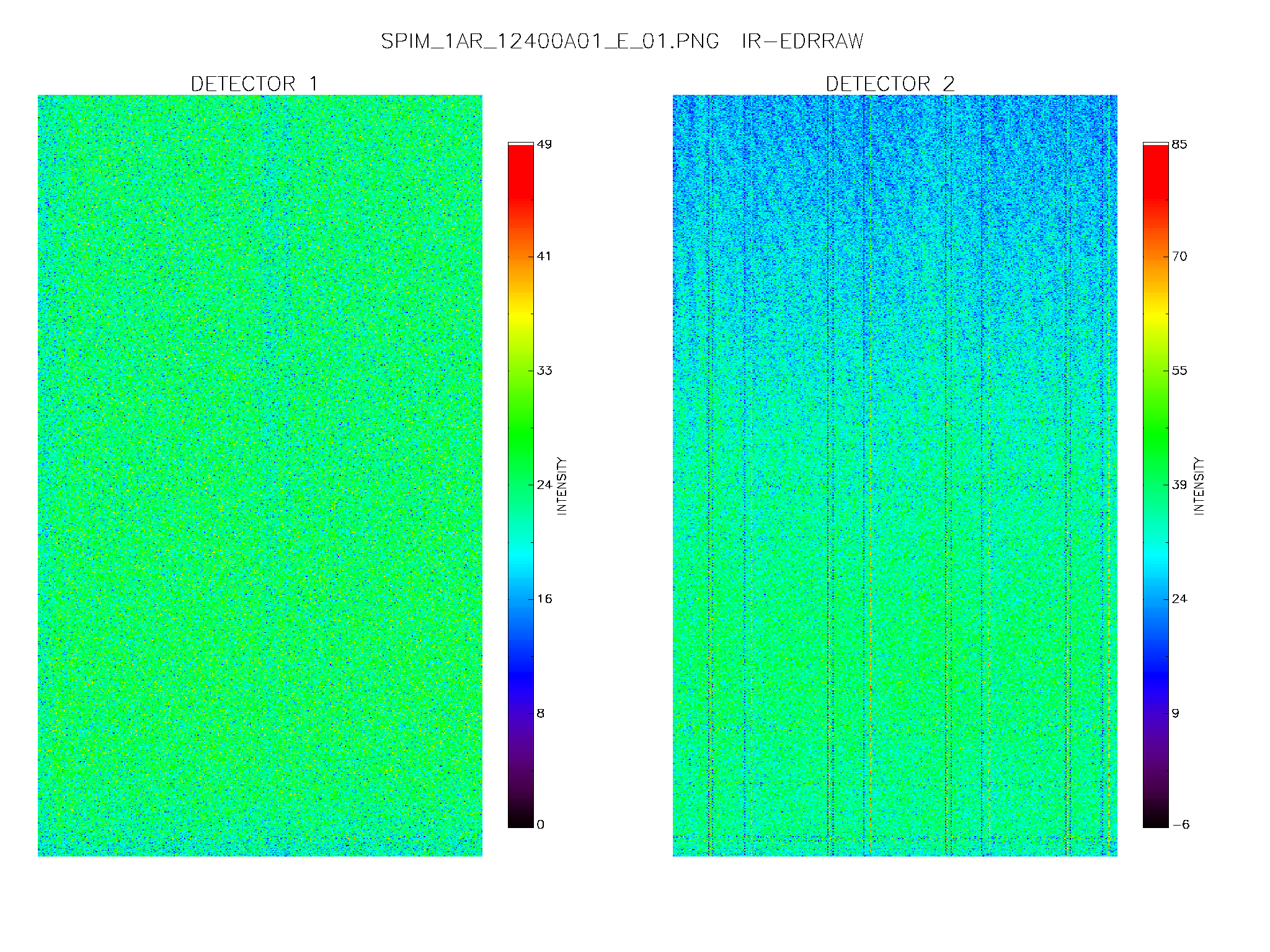
Task: Click the Detector 1 intensity image
Action: pyautogui.click(x=260, y=475)
